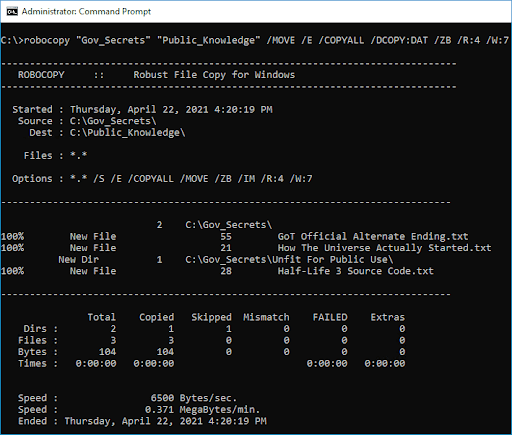Click the robocopy command line text

pos(255,40)
